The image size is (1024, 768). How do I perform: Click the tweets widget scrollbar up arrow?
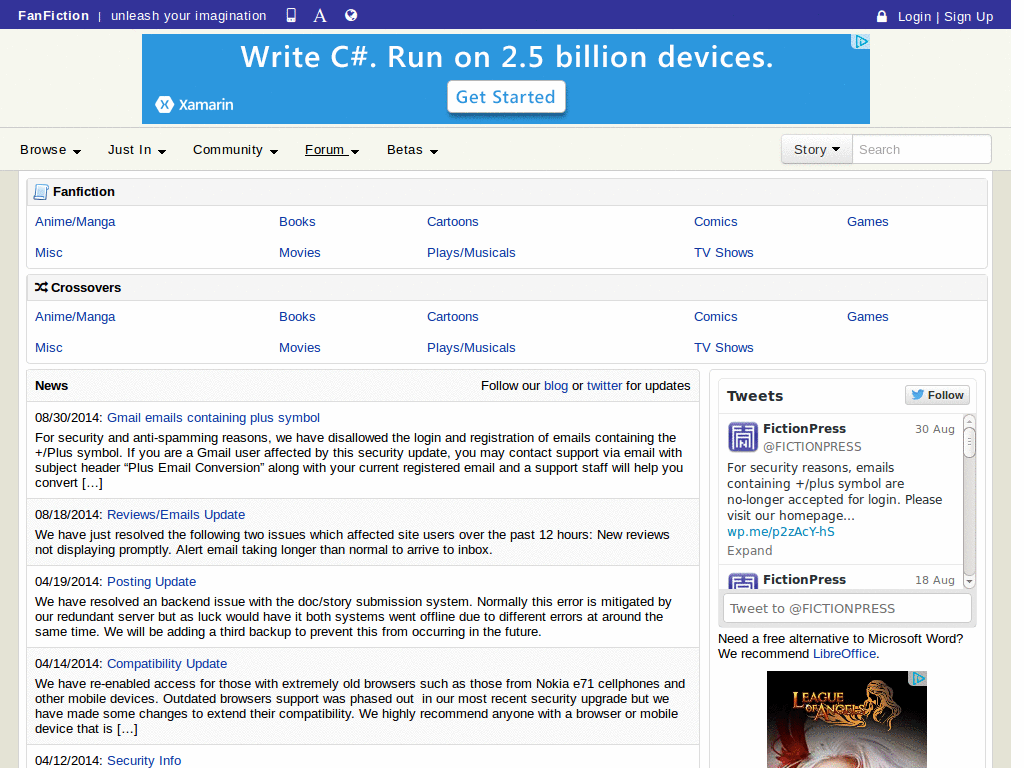pos(969,421)
